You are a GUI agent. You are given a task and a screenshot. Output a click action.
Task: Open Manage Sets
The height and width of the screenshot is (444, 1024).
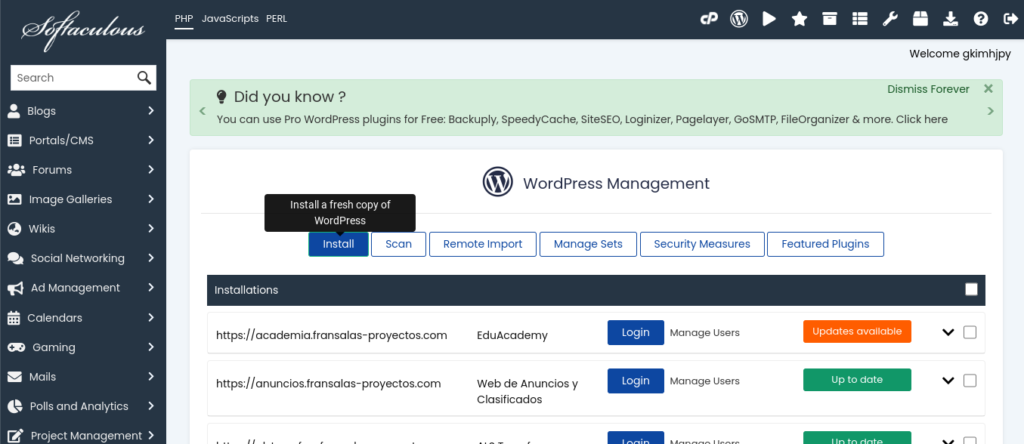[x=588, y=244]
